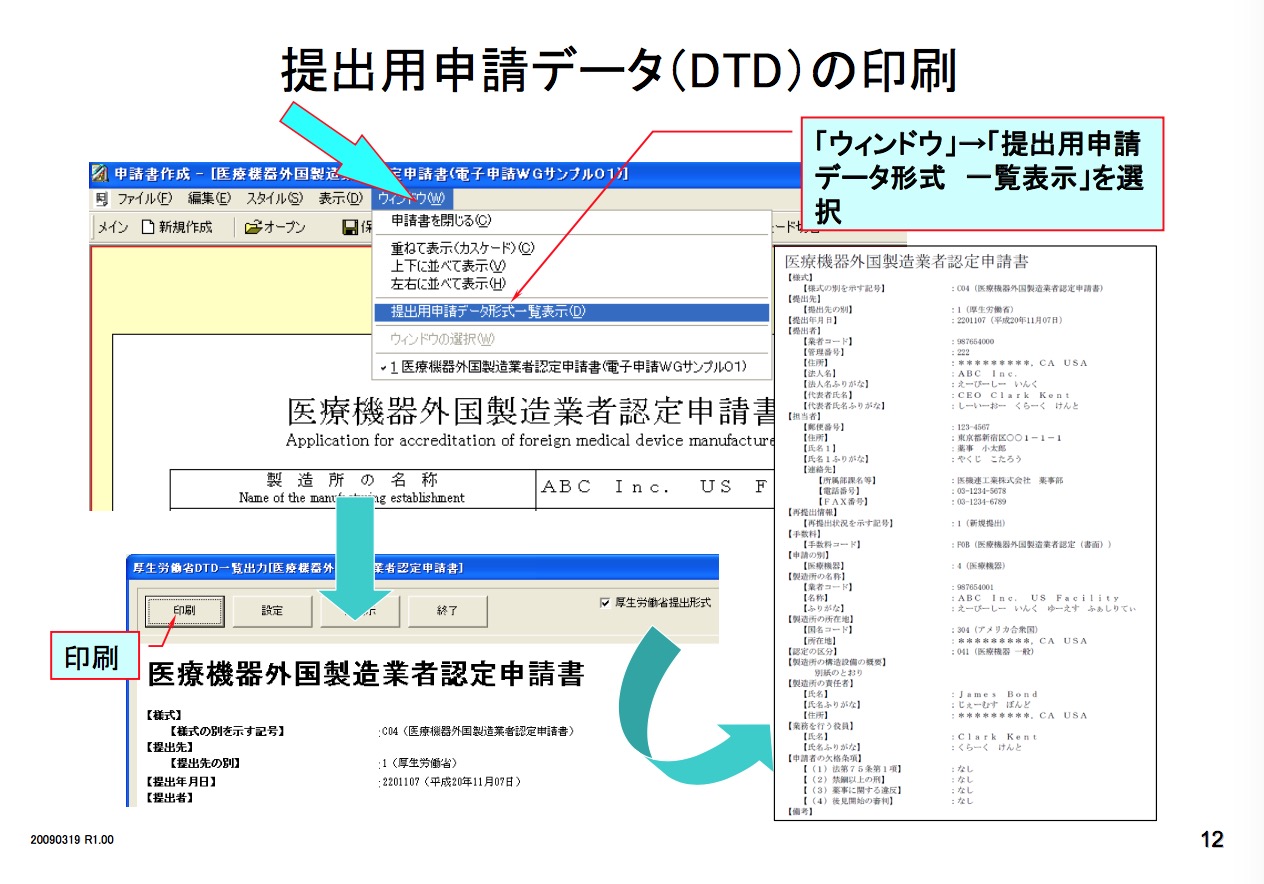Click 'F0B (医療機器外国製造業者認定 (書面))' on printed page
The image size is (1264, 884).
coord(1035,545)
